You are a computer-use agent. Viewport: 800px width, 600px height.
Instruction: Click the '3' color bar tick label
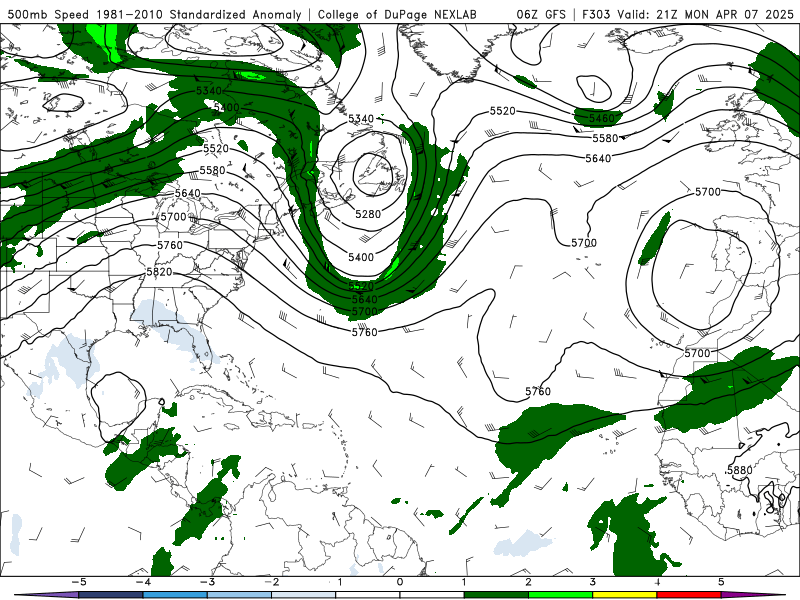pos(593,582)
